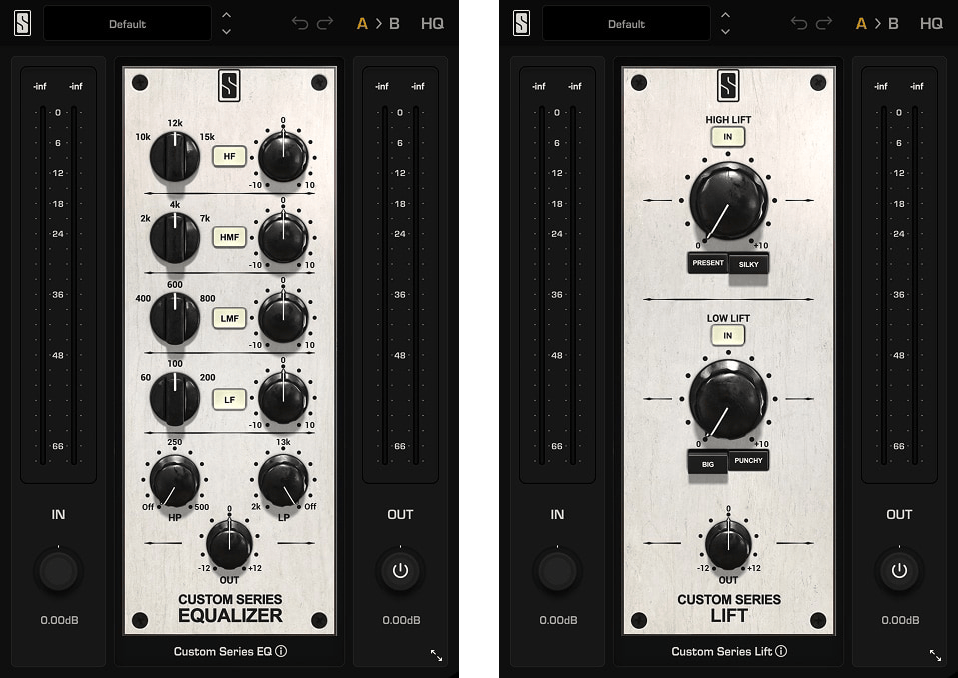This screenshot has height=678, width=958.
Task: Engage the LOW LIFT band with its IN button
Action: coord(727,335)
